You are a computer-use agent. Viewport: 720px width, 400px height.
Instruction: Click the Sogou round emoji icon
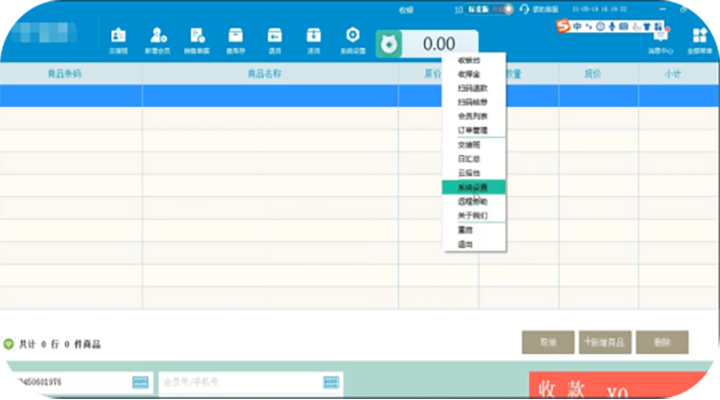(x=601, y=27)
